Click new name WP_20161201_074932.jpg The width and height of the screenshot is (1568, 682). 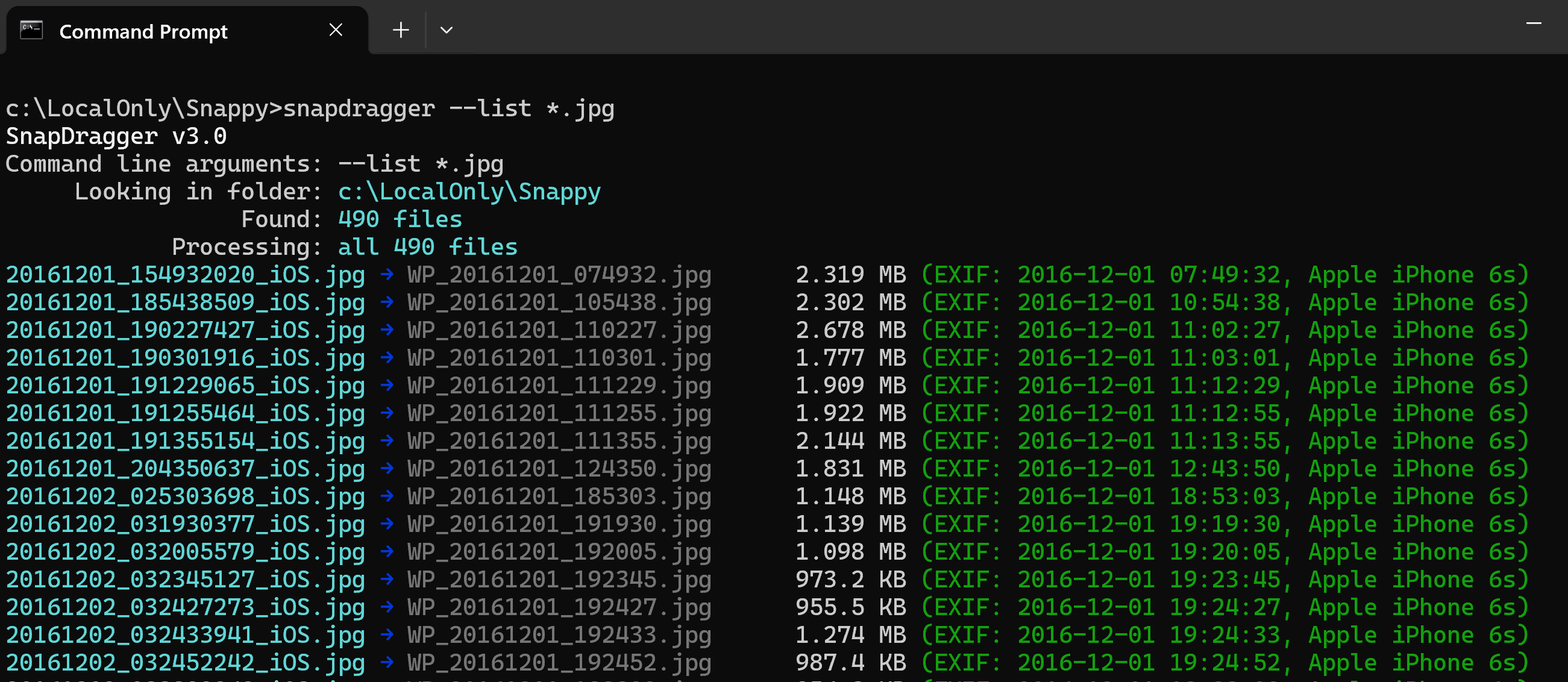click(x=559, y=275)
